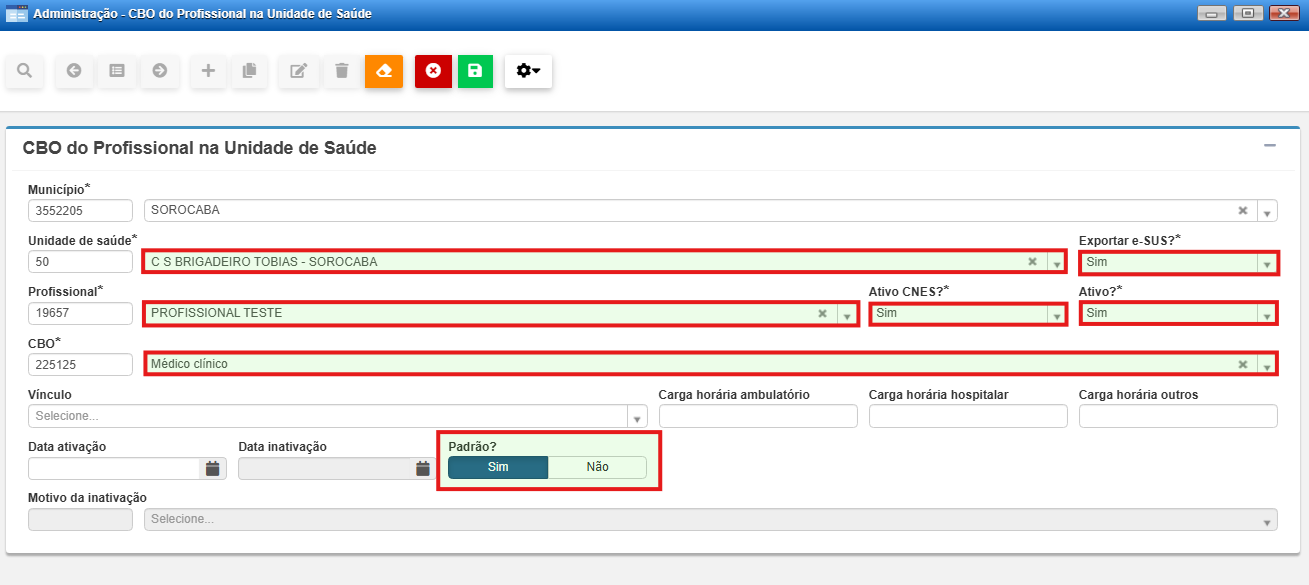Collapse the CBO do Profissional panel
Screen dimensions: 1309x585
[x=1269, y=146]
